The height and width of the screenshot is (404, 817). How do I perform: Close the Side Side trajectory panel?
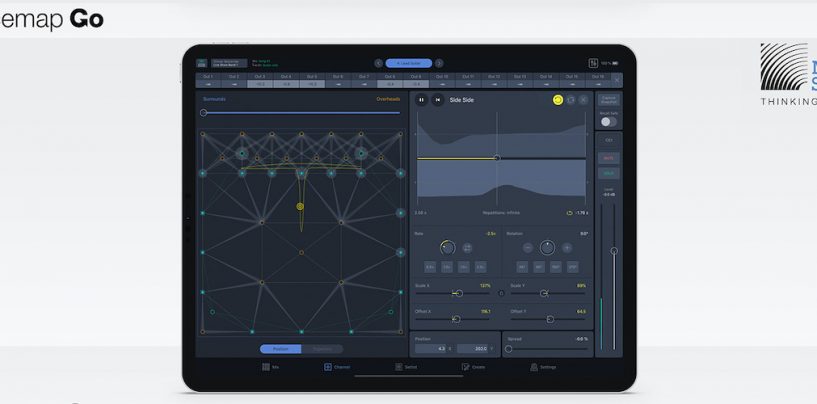(584, 100)
